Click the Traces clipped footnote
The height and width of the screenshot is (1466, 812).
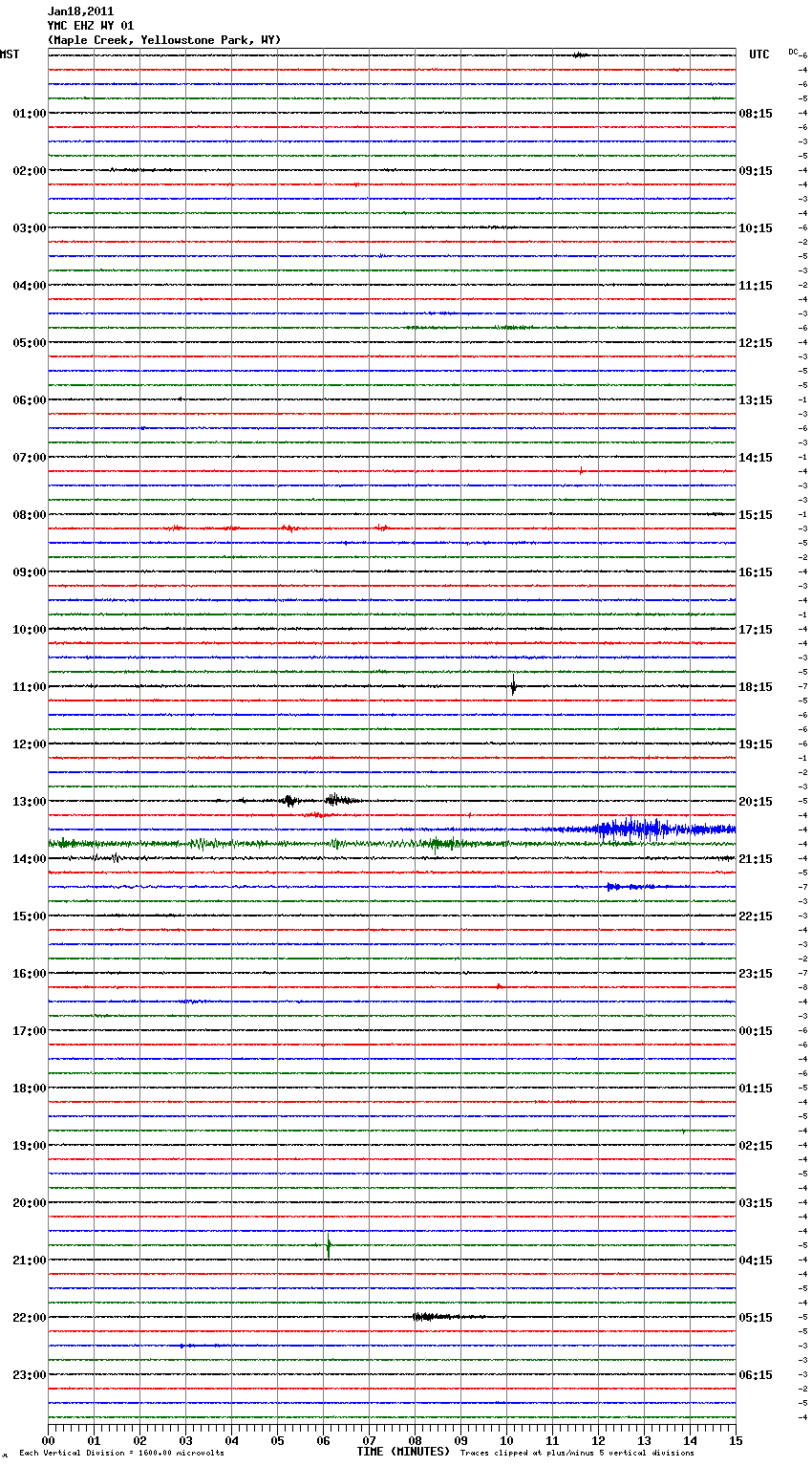click(577, 1454)
